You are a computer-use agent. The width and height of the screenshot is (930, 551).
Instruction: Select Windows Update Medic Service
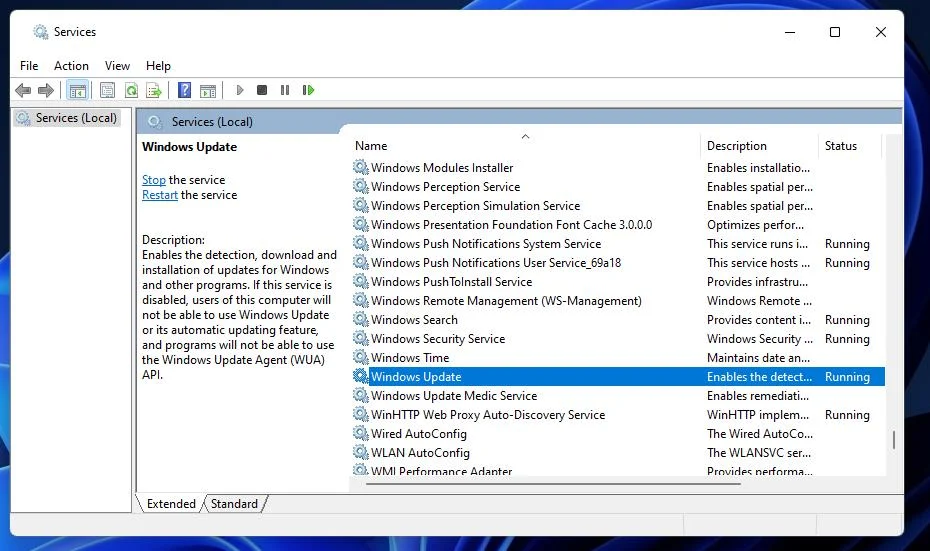(454, 396)
